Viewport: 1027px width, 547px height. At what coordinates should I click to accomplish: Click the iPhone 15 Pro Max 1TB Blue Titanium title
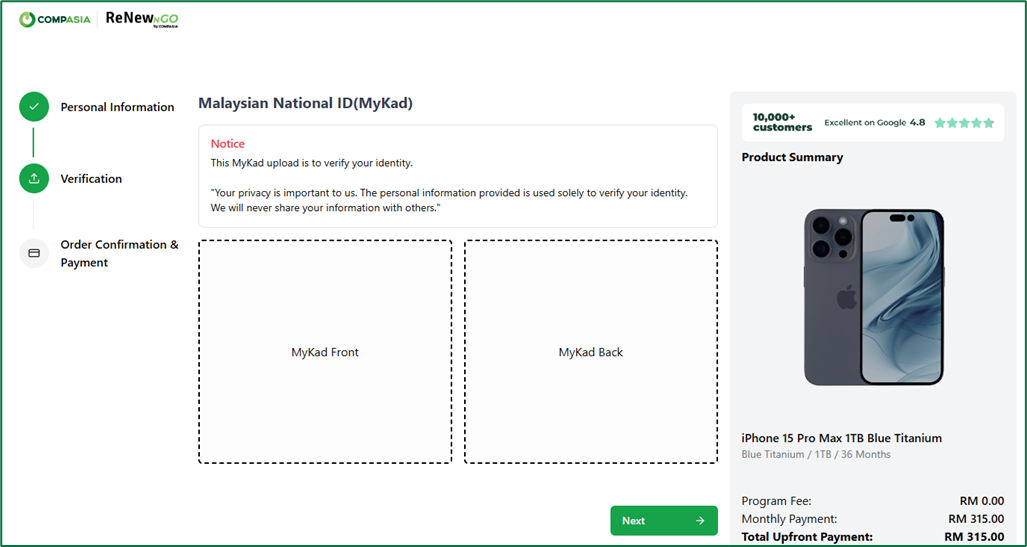point(842,438)
